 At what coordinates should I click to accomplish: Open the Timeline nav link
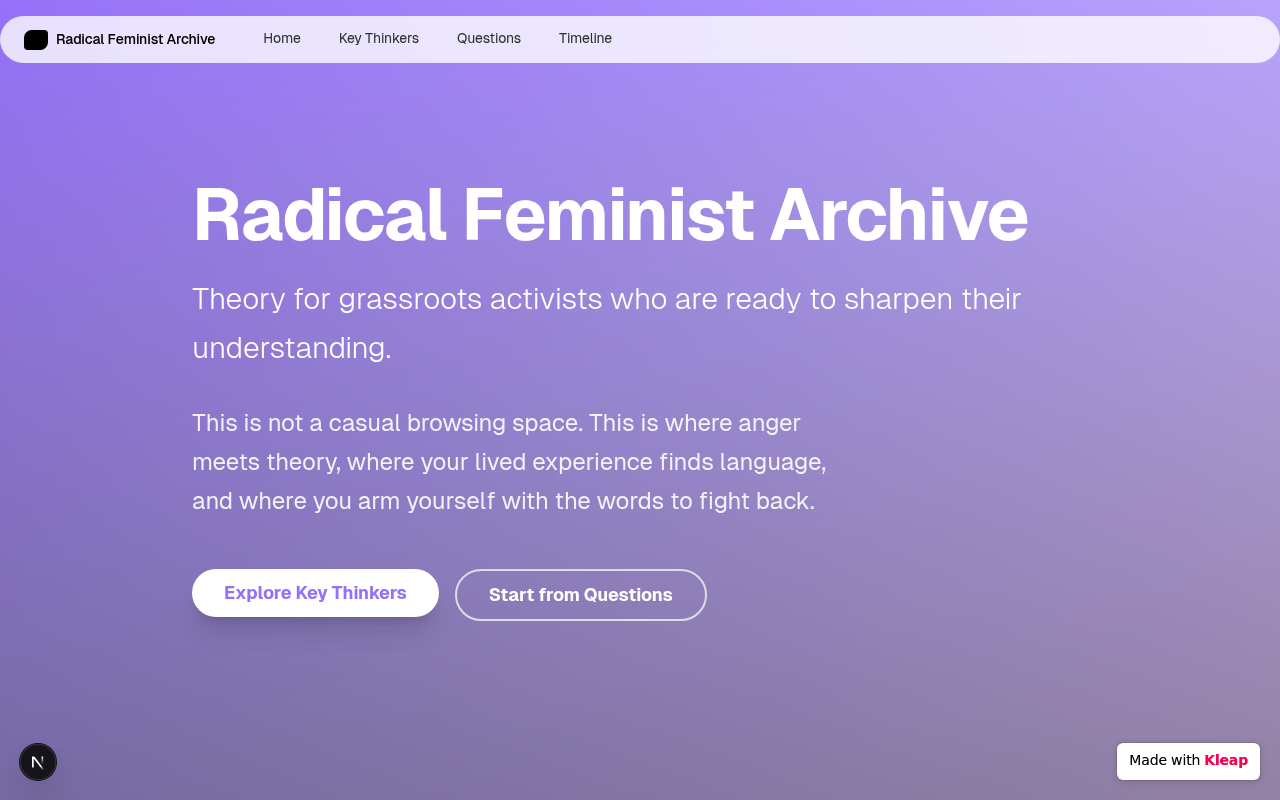(x=585, y=39)
